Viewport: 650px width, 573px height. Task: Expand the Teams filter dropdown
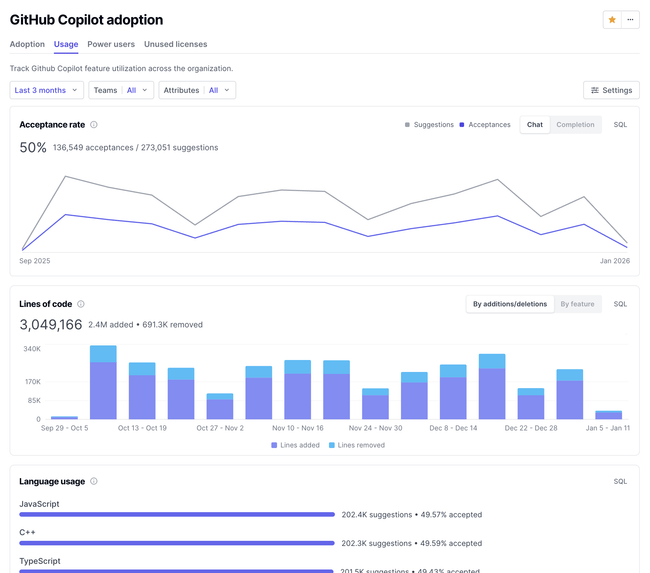(x=121, y=90)
